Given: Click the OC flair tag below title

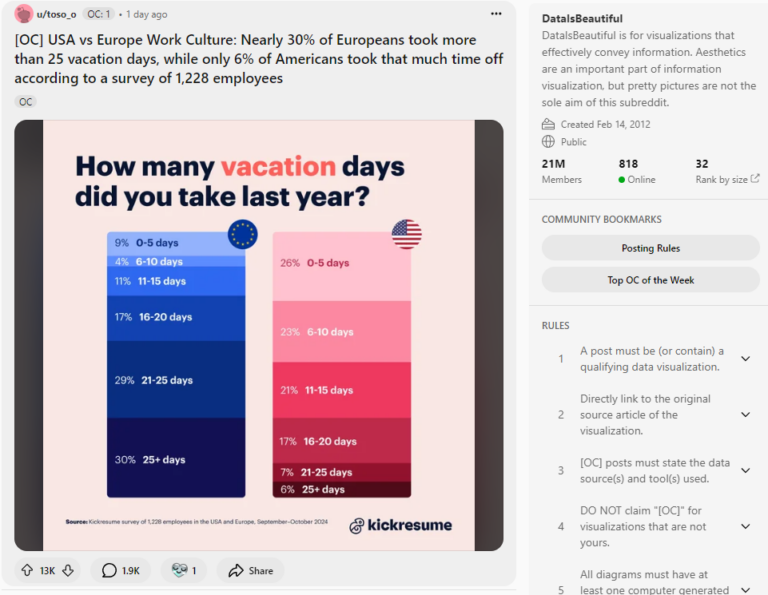Looking at the screenshot, I should (x=25, y=102).
